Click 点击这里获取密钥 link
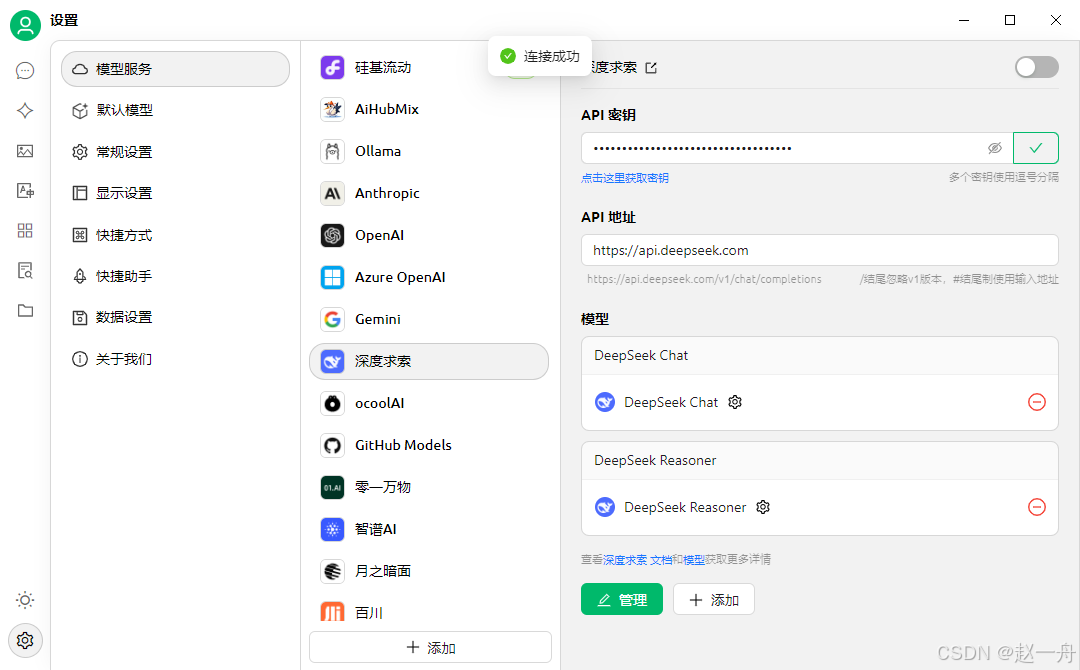Screen dimensions: 1080x670 pyautogui.click(x=625, y=178)
